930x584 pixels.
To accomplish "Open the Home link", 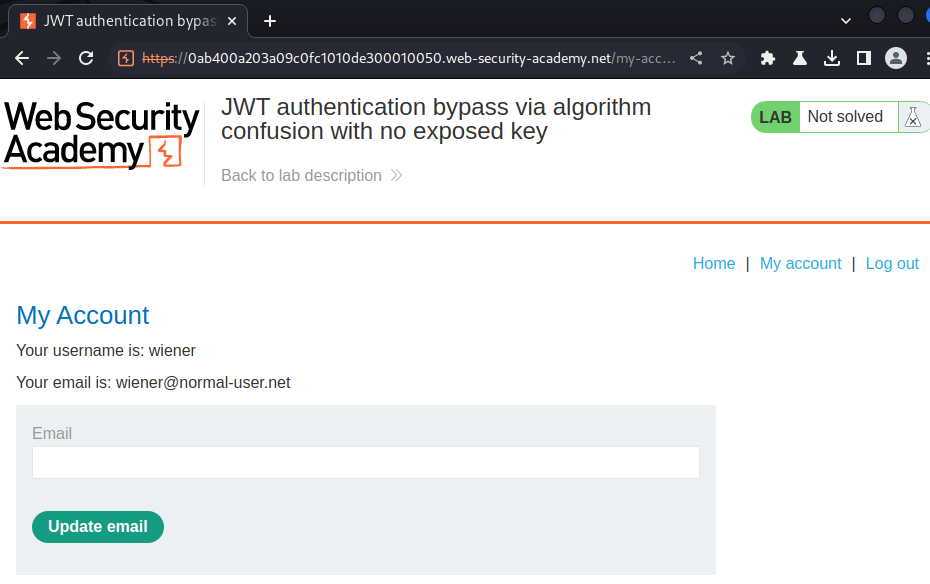I will [x=714, y=263].
